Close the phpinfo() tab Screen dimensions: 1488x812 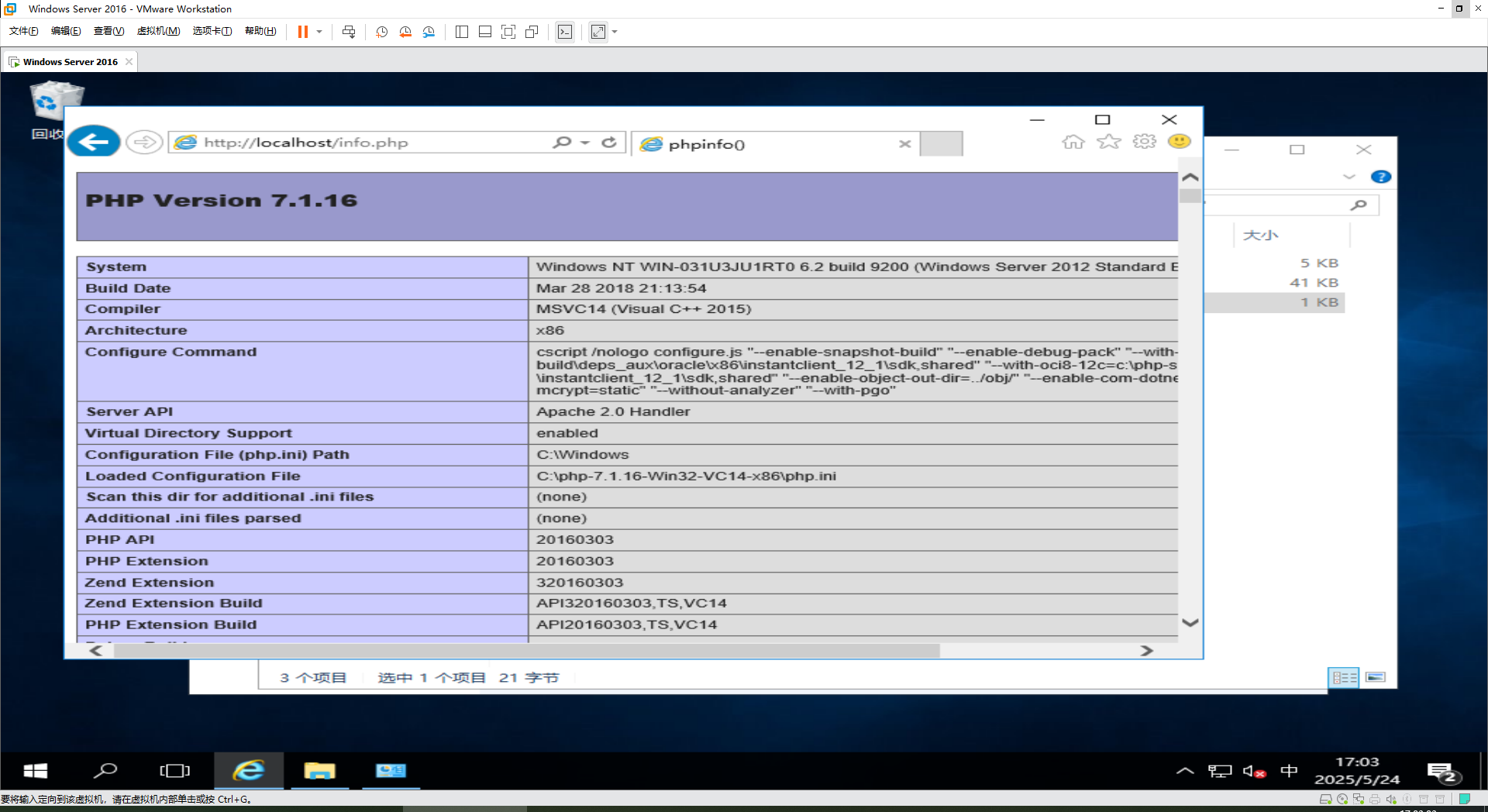904,144
